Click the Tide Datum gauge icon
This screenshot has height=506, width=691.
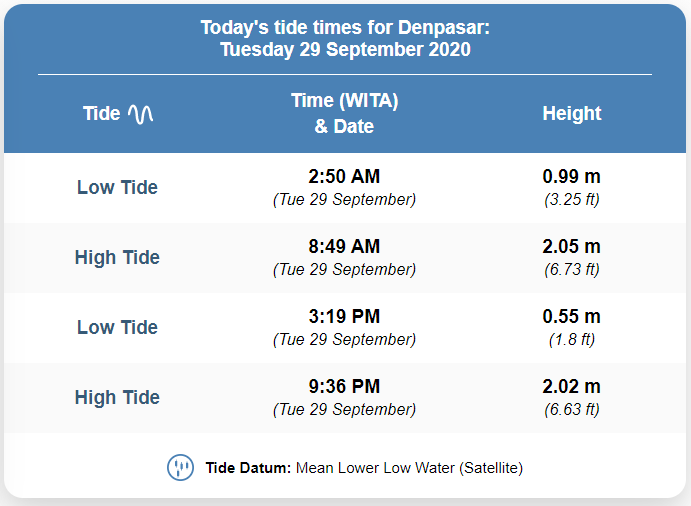[180, 468]
